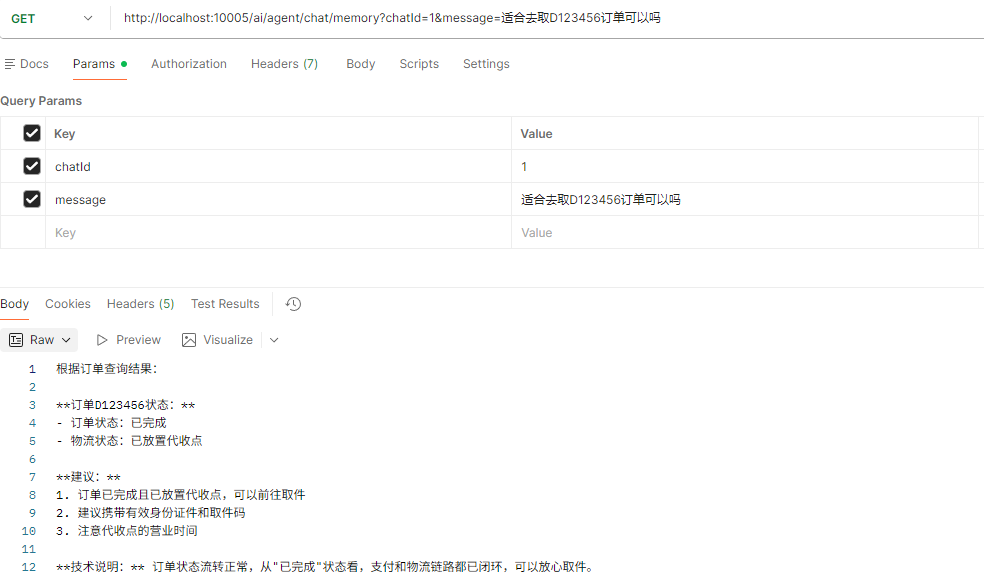The image size is (984, 580).
Task: Open the request Settings tab
Action: click(x=486, y=64)
